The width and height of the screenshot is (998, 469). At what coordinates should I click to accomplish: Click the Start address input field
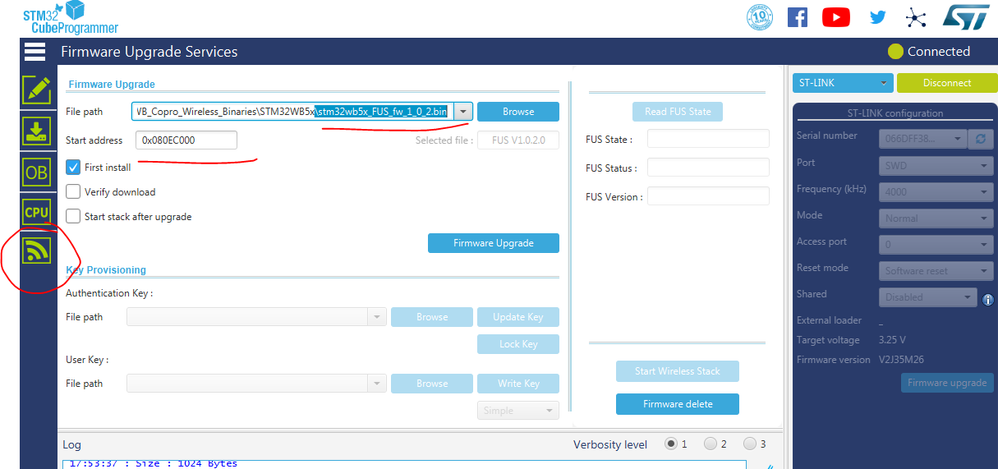pyautogui.click(x=186, y=141)
